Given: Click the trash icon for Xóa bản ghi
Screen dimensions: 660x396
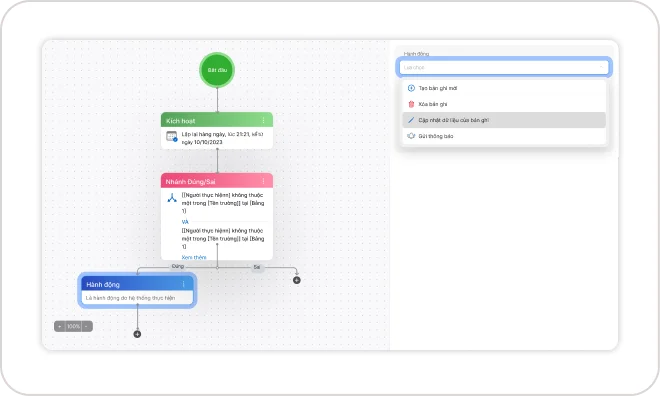Looking at the screenshot, I should point(411,104).
